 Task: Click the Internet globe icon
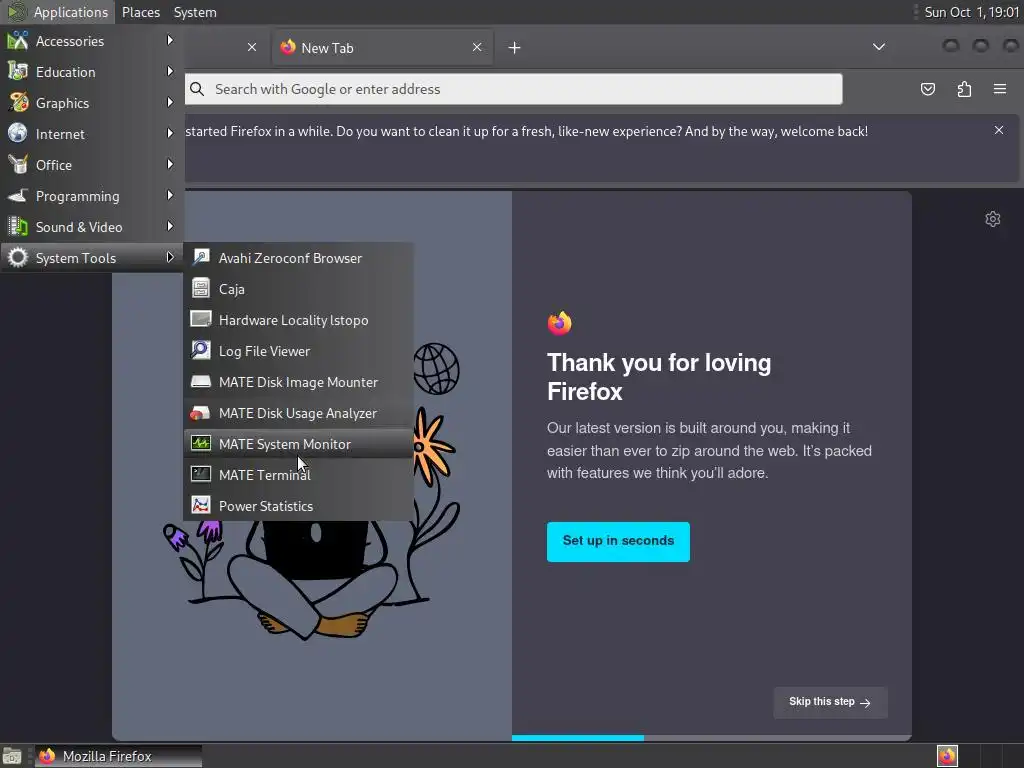pos(18,133)
